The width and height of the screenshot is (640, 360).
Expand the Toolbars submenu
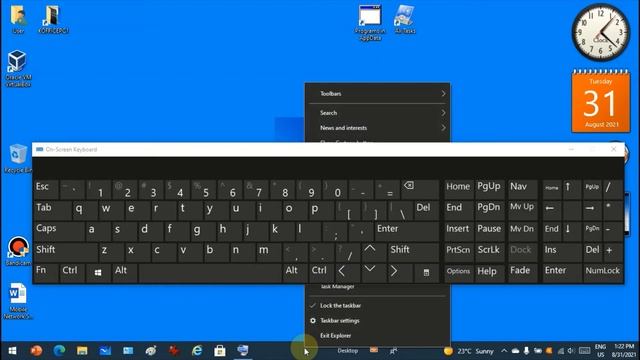click(x=378, y=93)
